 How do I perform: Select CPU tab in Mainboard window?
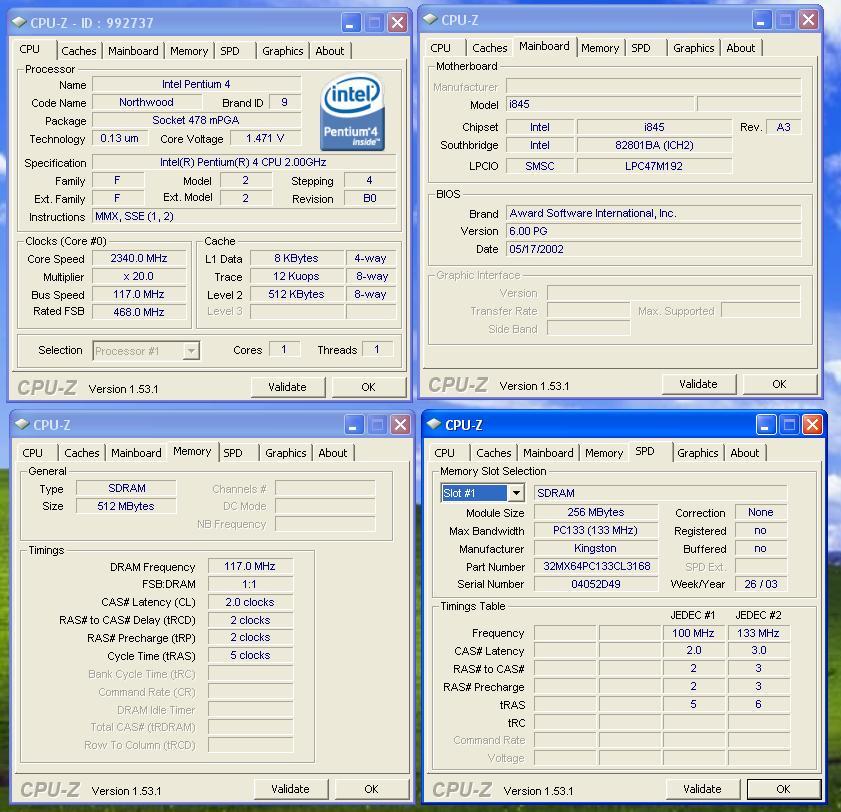(440, 48)
